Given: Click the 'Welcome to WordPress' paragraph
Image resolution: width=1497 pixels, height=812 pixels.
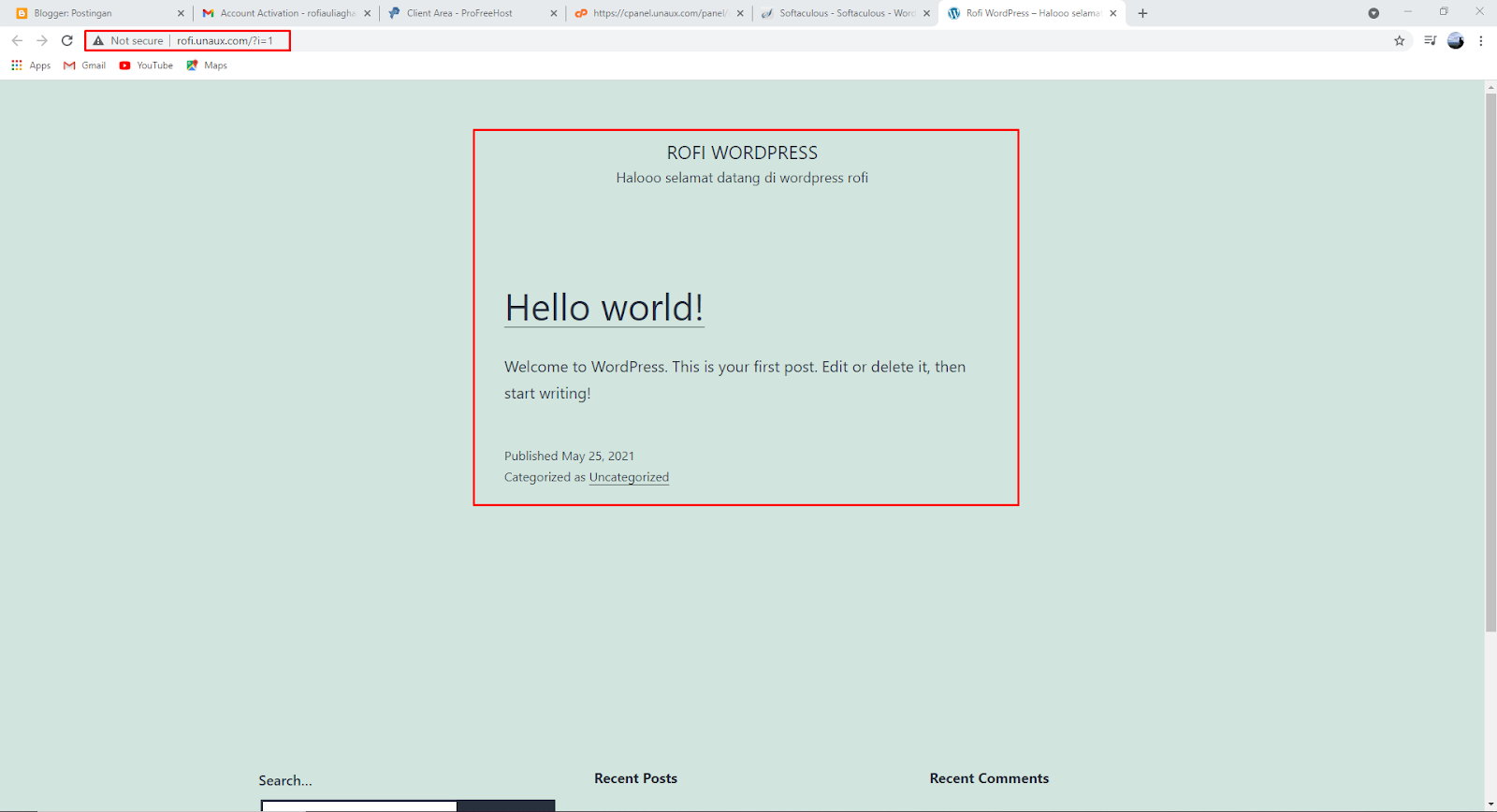Looking at the screenshot, I should tap(734, 380).
